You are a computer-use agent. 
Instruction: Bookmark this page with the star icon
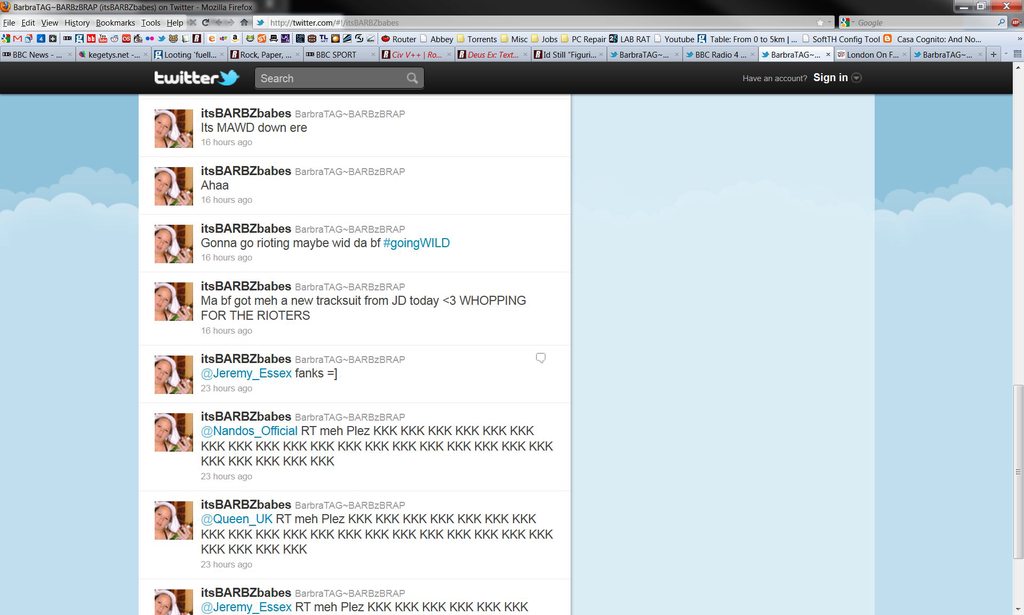coord(820,22)
